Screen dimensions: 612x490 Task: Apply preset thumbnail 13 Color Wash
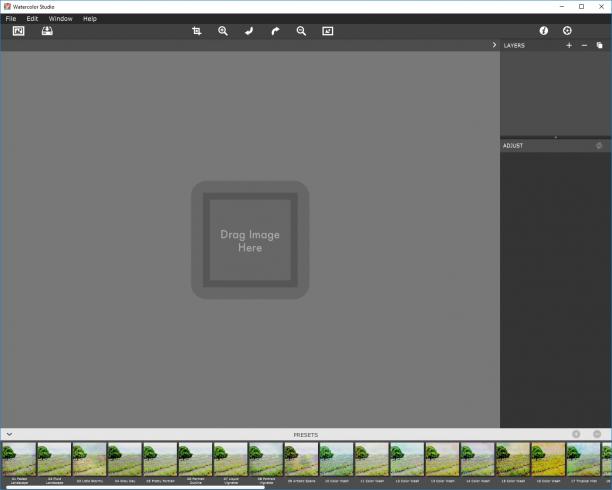click(x=442, y=459)
